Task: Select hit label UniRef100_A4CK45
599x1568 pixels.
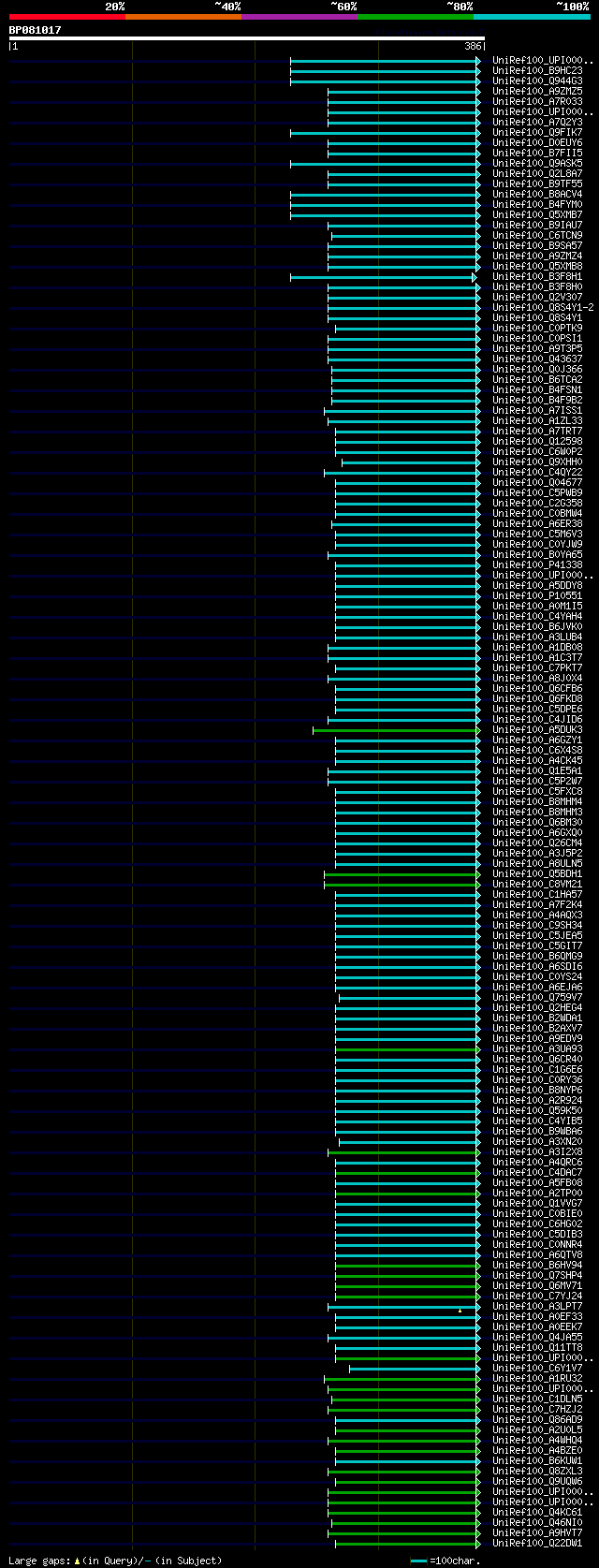Action: tap(537, 760)
